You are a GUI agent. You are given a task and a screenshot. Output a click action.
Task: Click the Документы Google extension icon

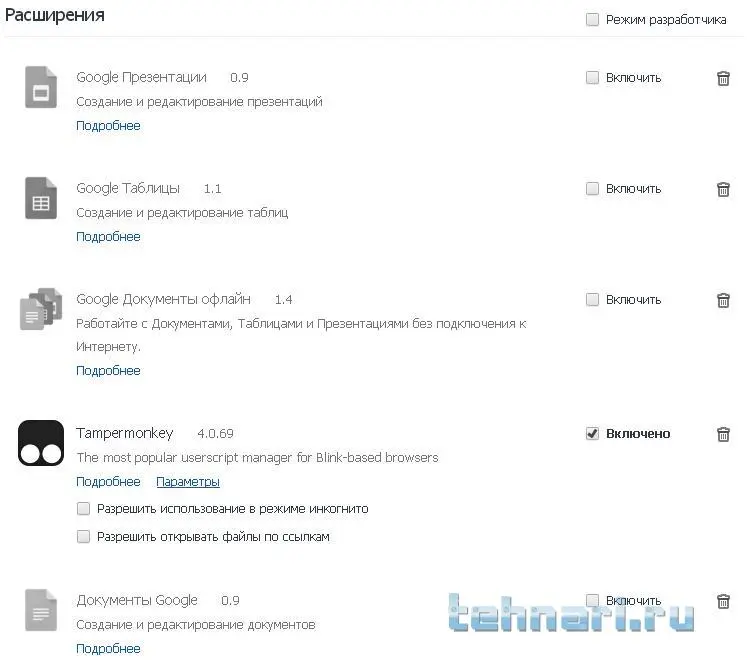(x=41, y=610)
